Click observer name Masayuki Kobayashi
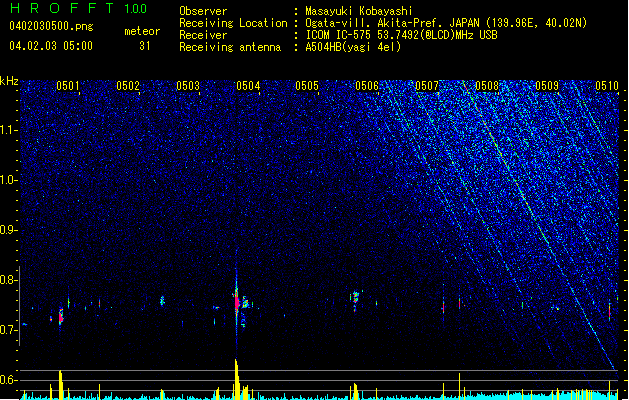Image resolution: width=629 pixels, height=400 pixels. [x=359, y=11]
